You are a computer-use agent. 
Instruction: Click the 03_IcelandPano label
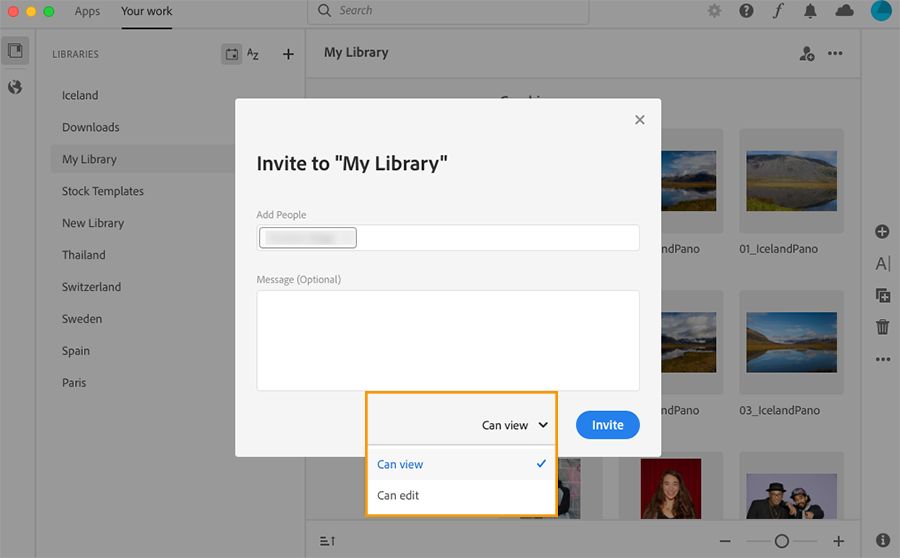[x=779, y=410]
